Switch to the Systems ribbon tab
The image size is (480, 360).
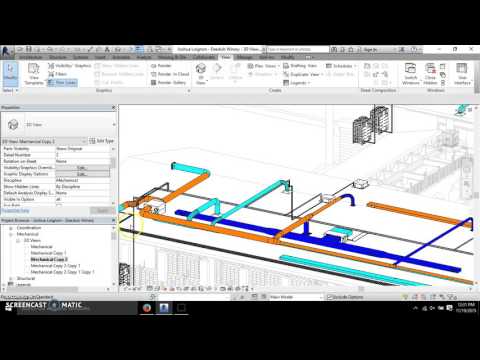click(x=81, y=57)
